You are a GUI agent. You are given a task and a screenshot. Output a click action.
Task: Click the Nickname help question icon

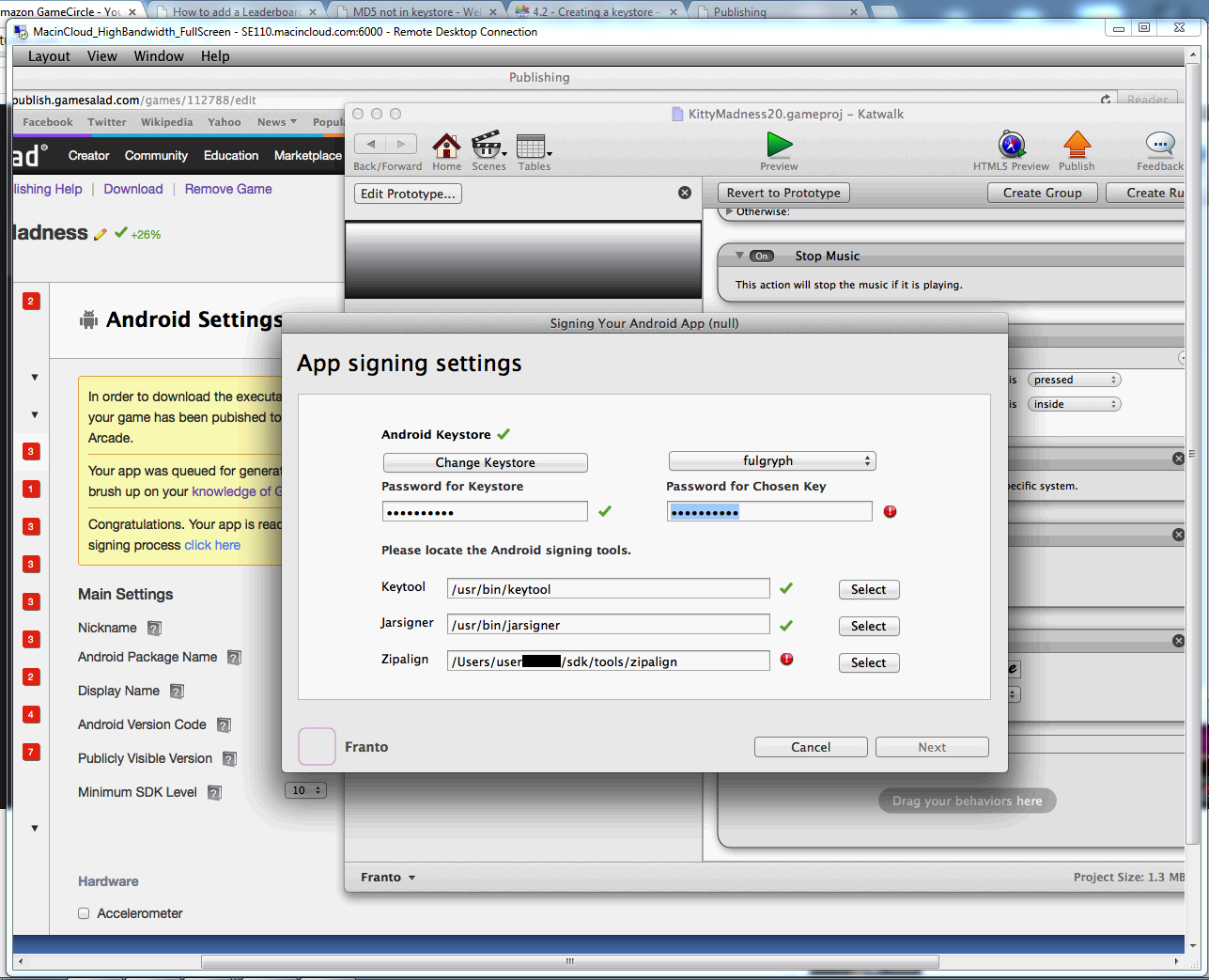click(x=155, y=629)
